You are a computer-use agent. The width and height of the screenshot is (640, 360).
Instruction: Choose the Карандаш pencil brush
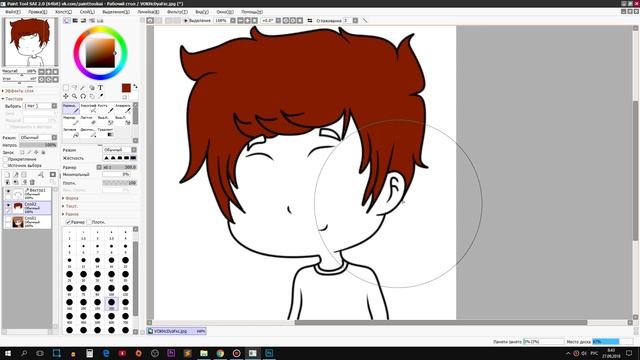pos(71,108)
